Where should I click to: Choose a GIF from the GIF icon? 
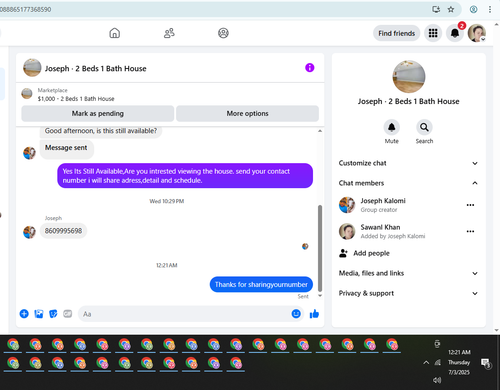pos(68,314)
